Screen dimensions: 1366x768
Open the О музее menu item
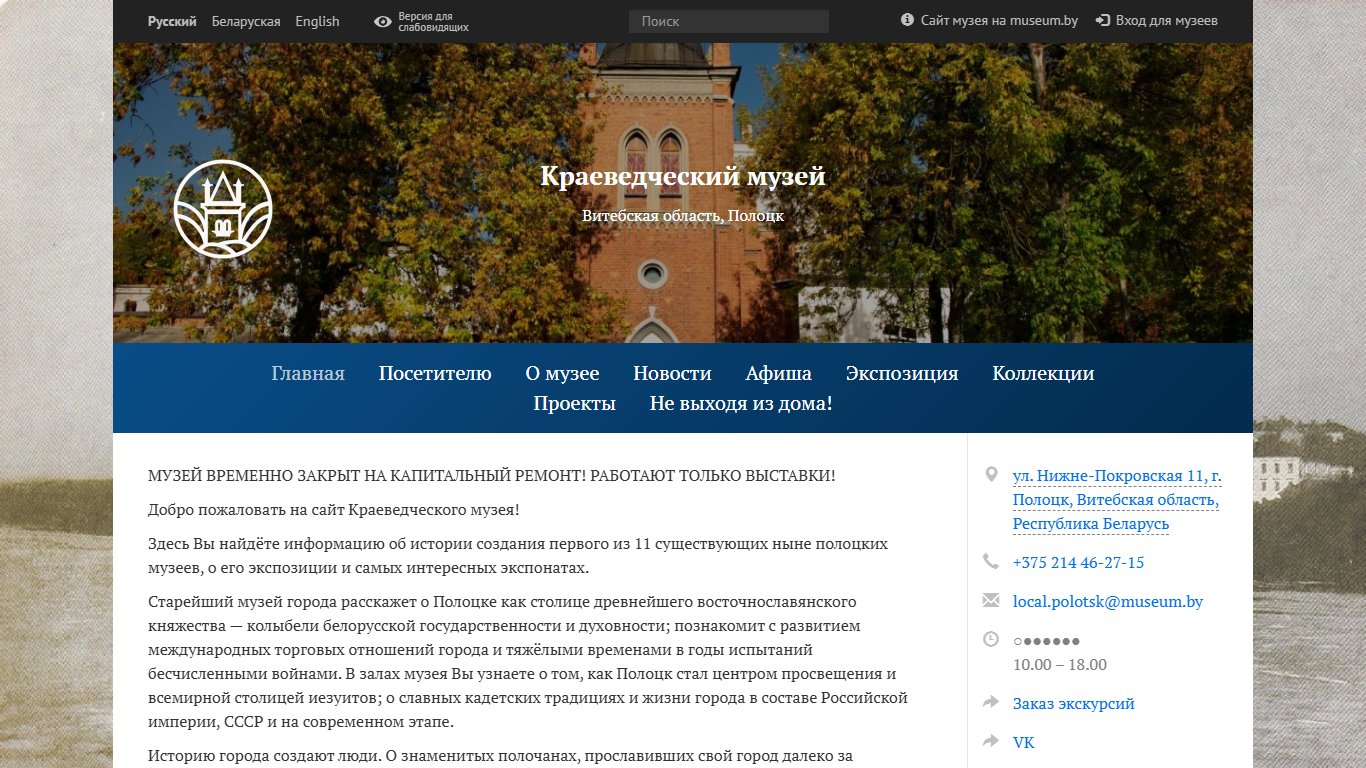[x=562, y=373]
